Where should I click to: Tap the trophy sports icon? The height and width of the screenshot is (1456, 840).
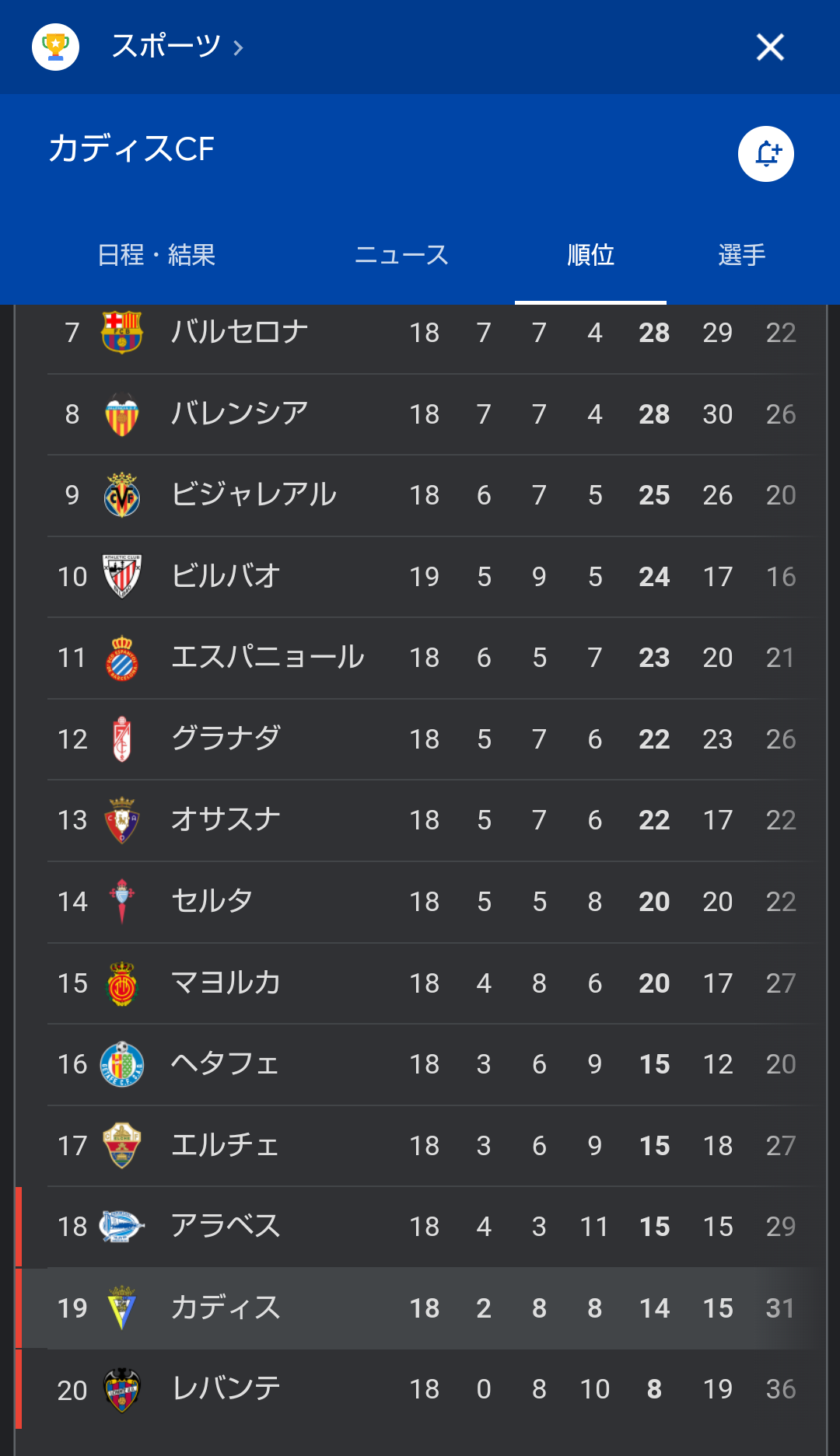click(55, 47)
